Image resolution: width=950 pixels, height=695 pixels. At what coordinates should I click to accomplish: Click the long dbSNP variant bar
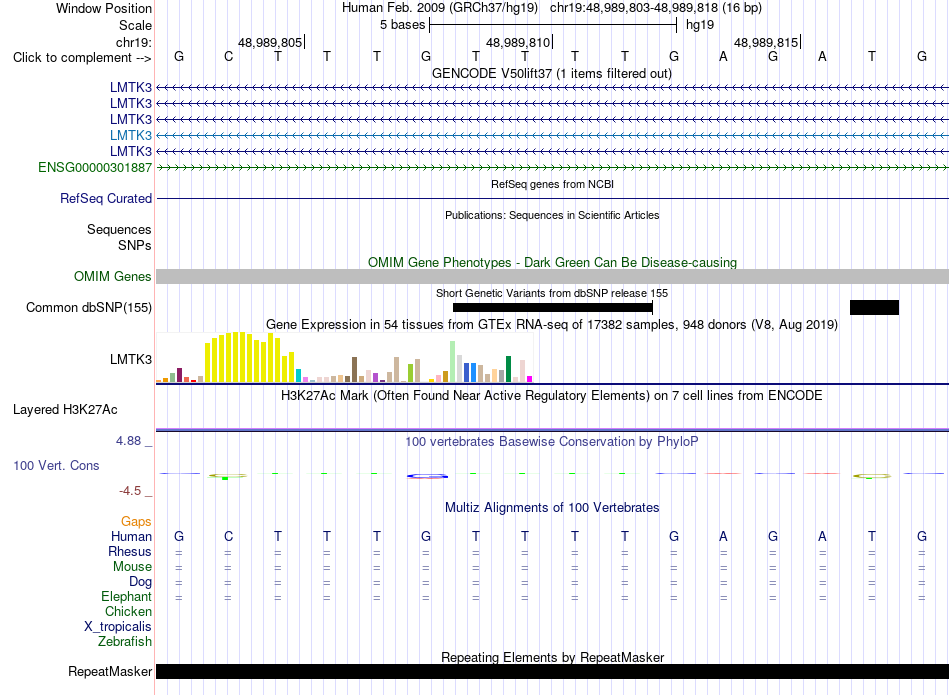(x=553, y=307)
